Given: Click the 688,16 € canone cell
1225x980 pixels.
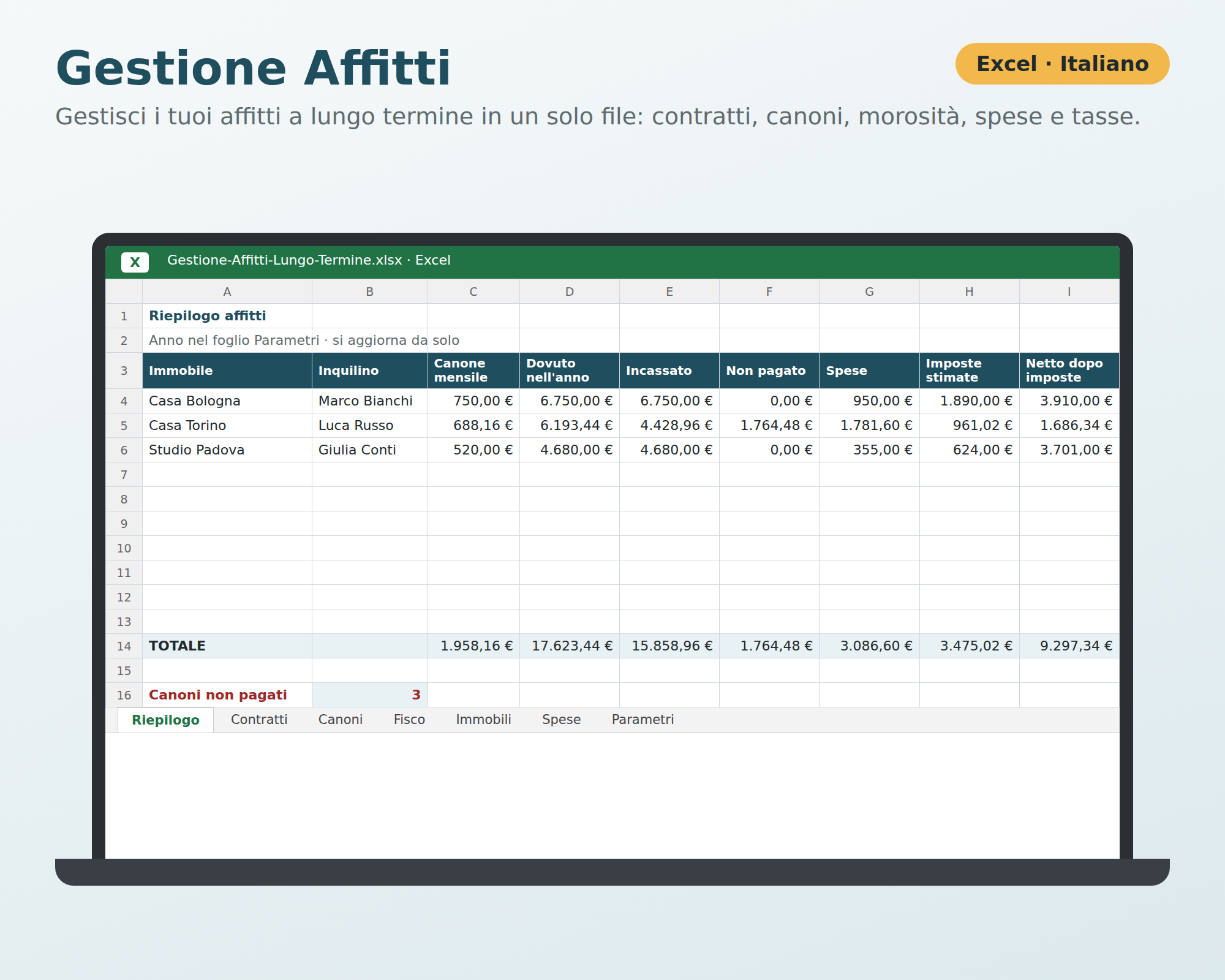Looking at the screenshot, I should 473,426.
